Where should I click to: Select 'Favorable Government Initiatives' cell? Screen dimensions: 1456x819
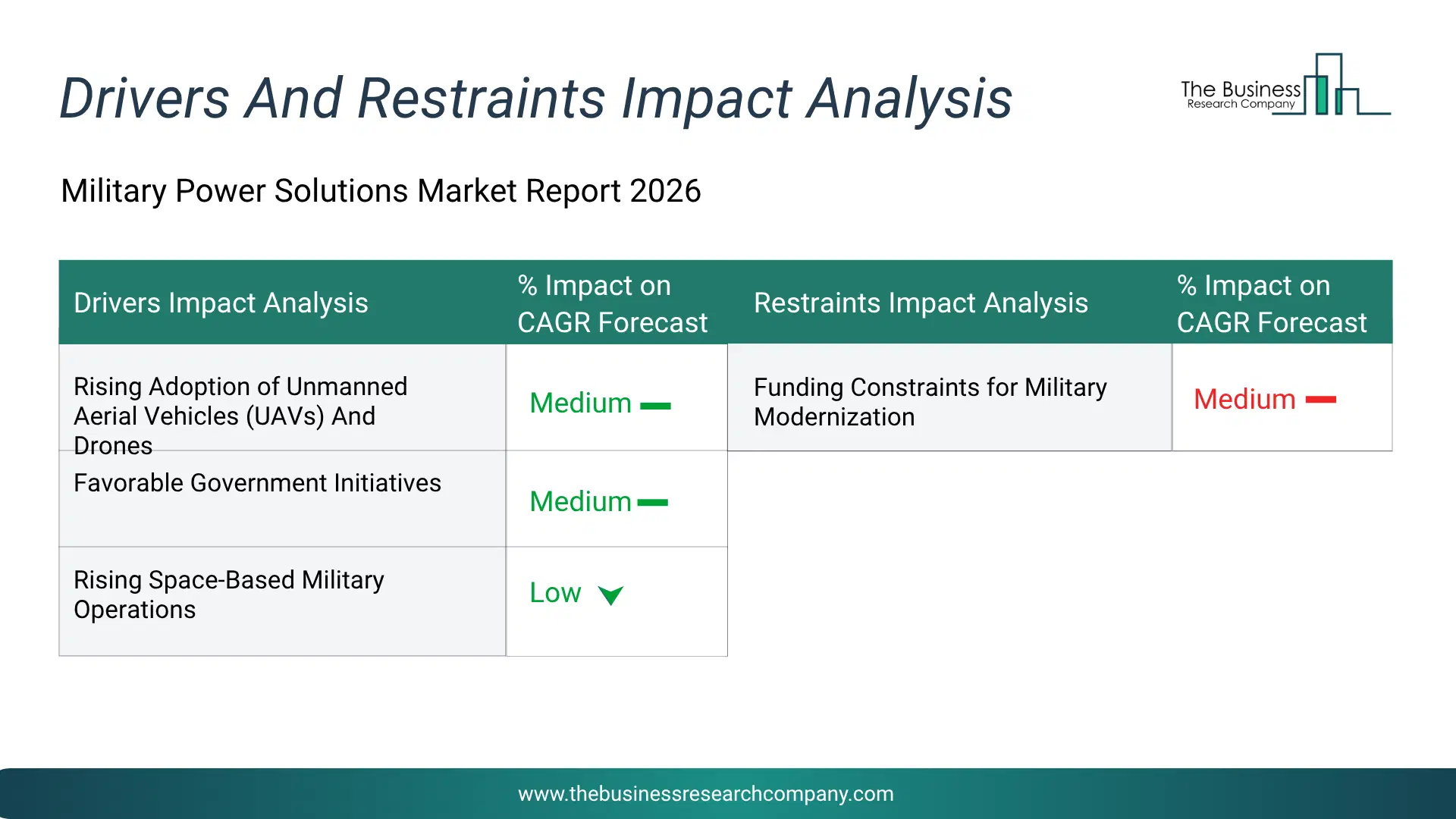point(282,499)
